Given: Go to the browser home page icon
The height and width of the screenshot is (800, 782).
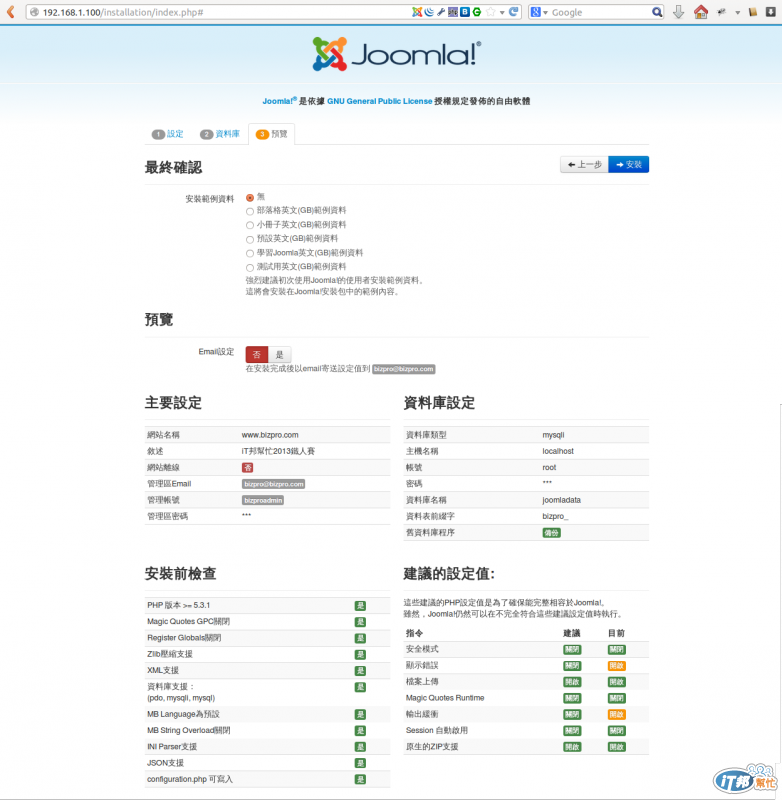Looking at the screenshot, I should click(x=701, y=12).
